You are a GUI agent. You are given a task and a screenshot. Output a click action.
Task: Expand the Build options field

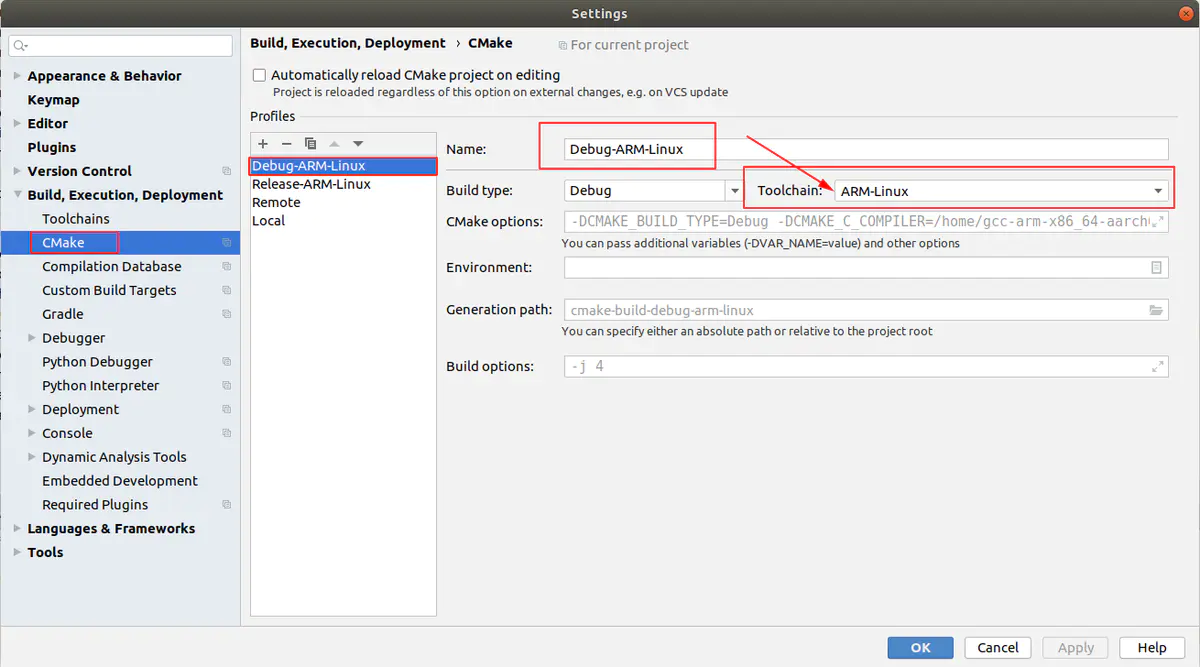1158,366
